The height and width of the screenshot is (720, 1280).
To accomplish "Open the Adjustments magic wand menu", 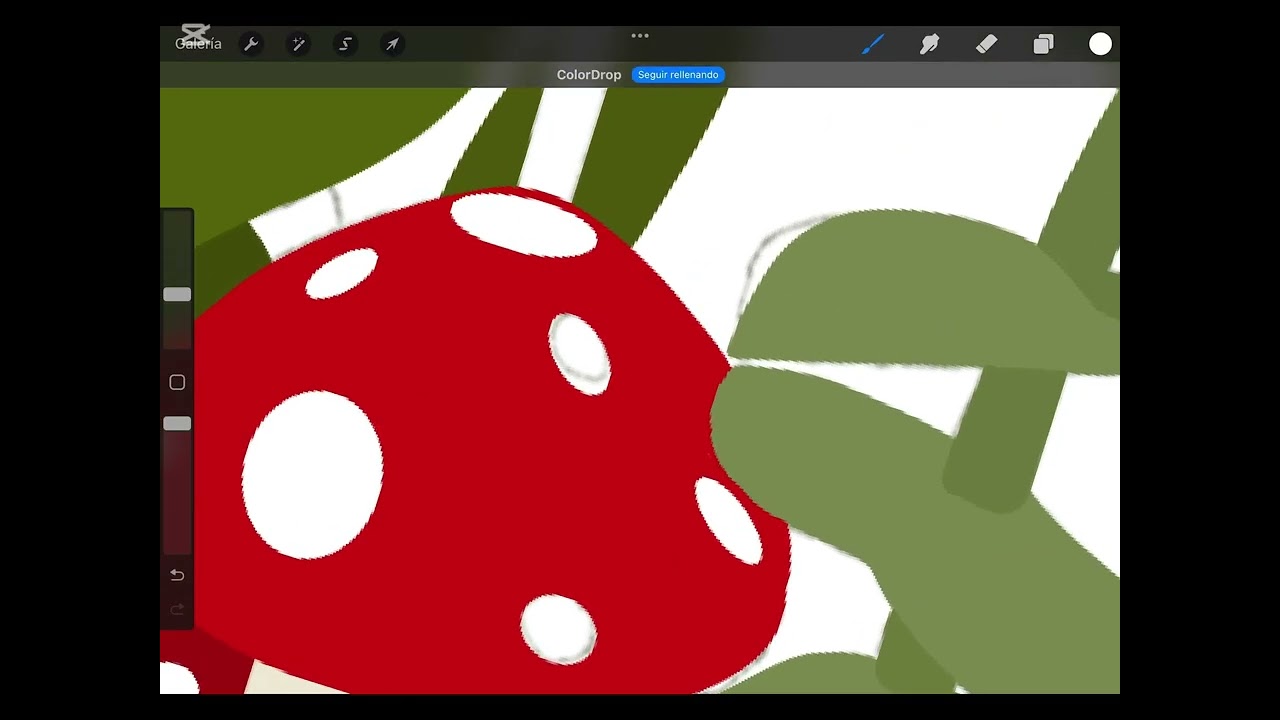I will click(x=298, y=44).
